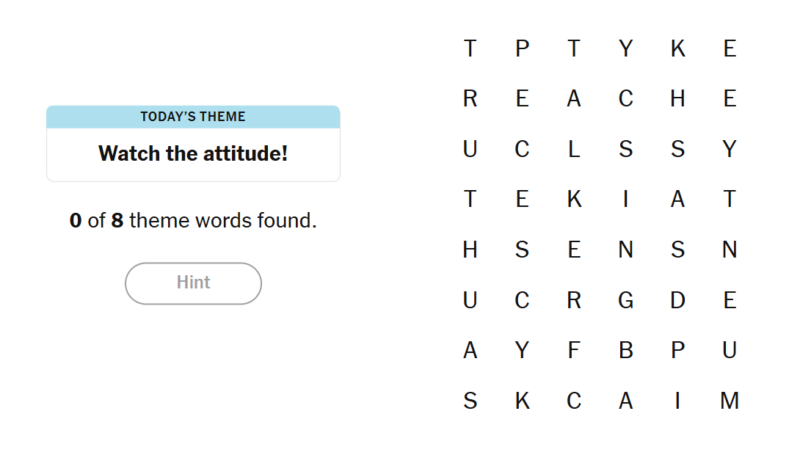
Task: Select the letter L in the grid
Action: [574, 149]
